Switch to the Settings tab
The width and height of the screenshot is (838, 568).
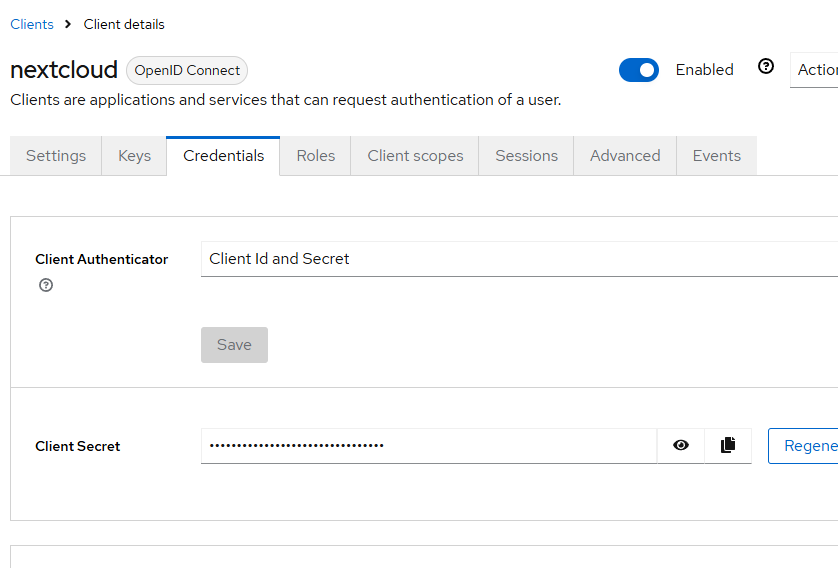(x=56, y=156)
